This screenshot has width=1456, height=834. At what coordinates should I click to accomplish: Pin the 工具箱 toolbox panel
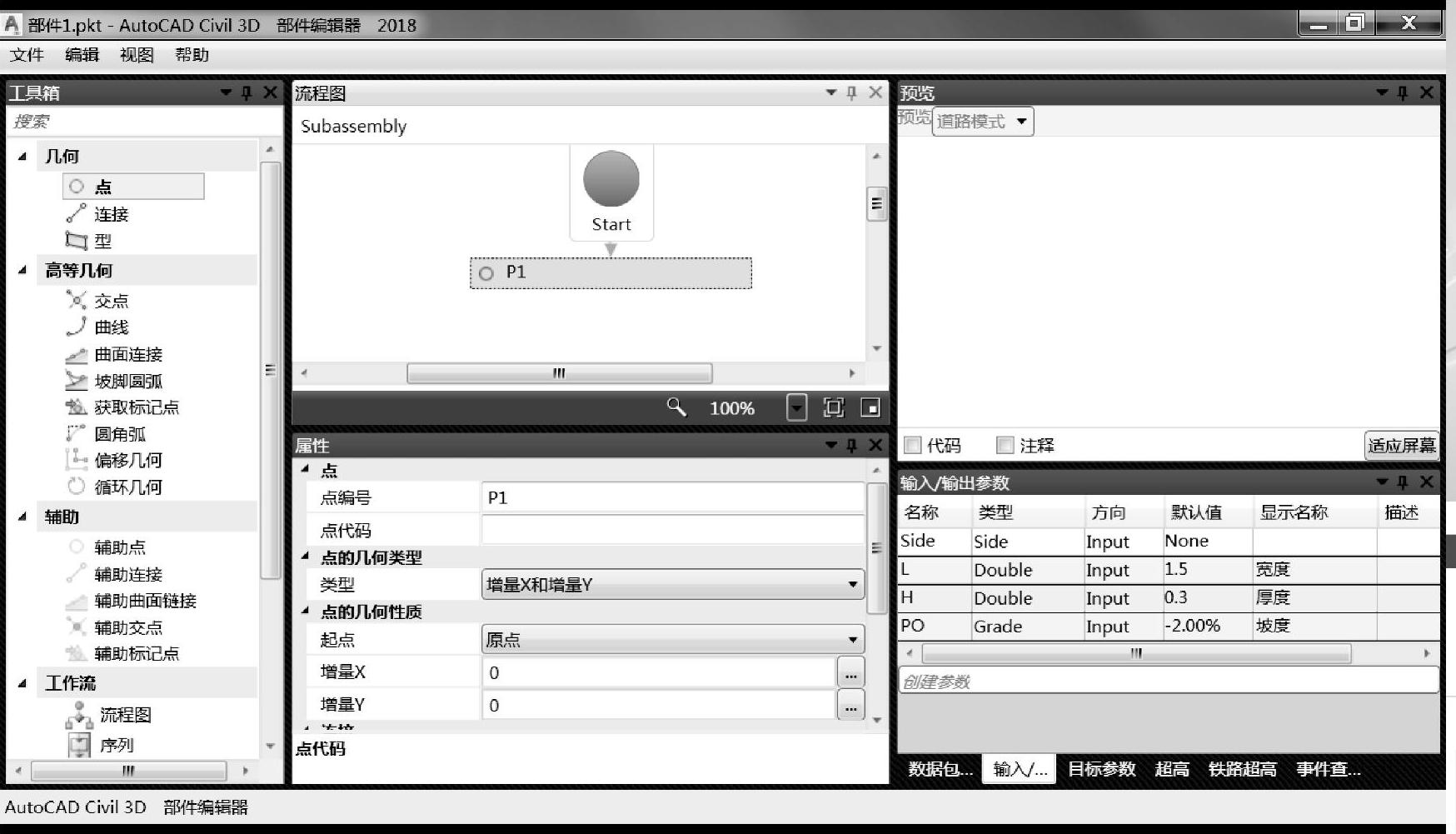247,92
